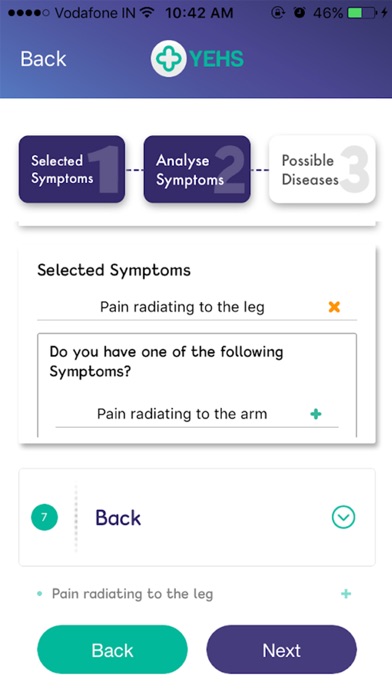
Task: Add Pain radiating to the arm symptom
Action: pos(316,414)
